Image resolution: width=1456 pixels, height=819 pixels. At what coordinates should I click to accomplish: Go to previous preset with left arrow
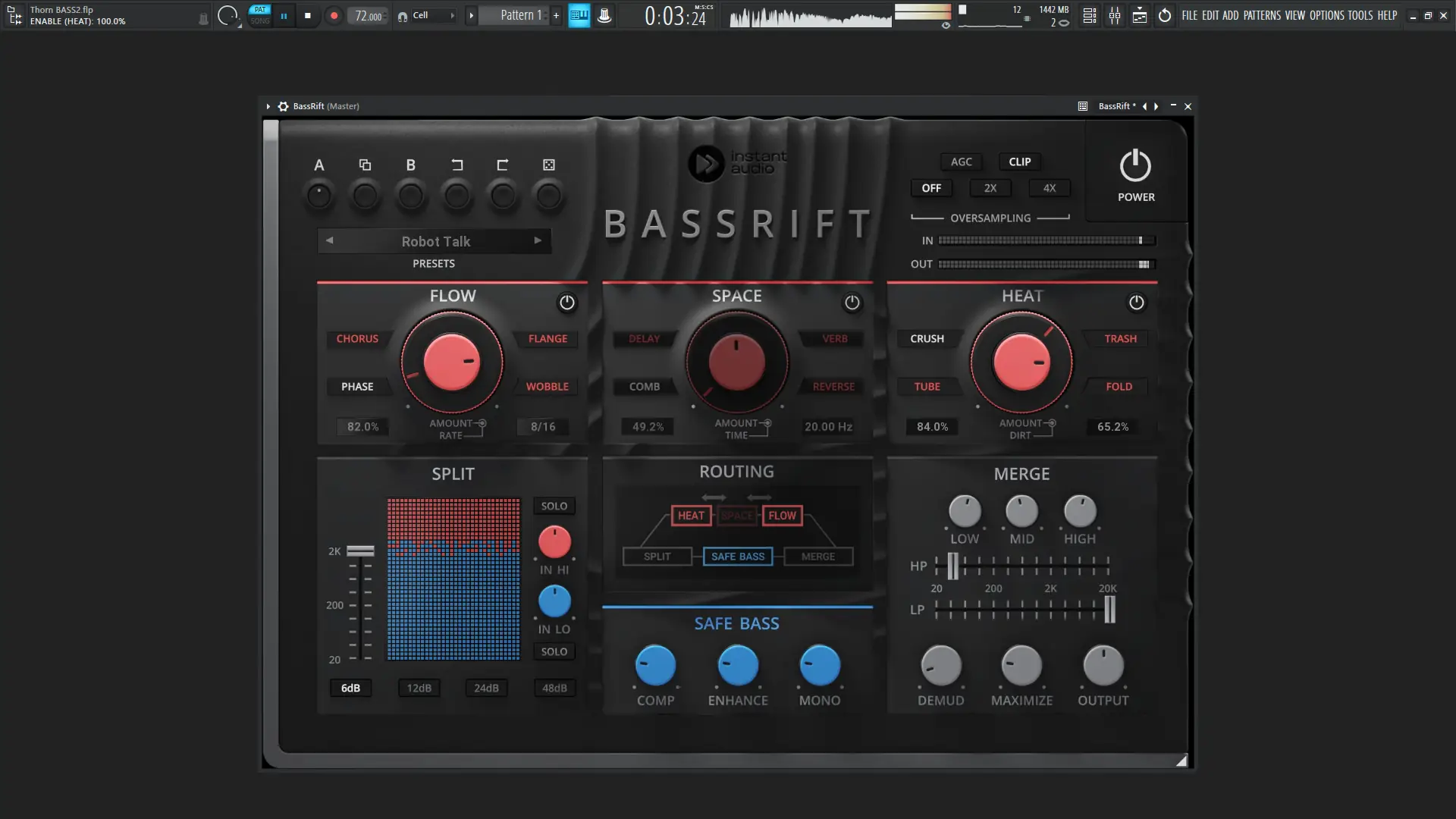coord(329,240)
